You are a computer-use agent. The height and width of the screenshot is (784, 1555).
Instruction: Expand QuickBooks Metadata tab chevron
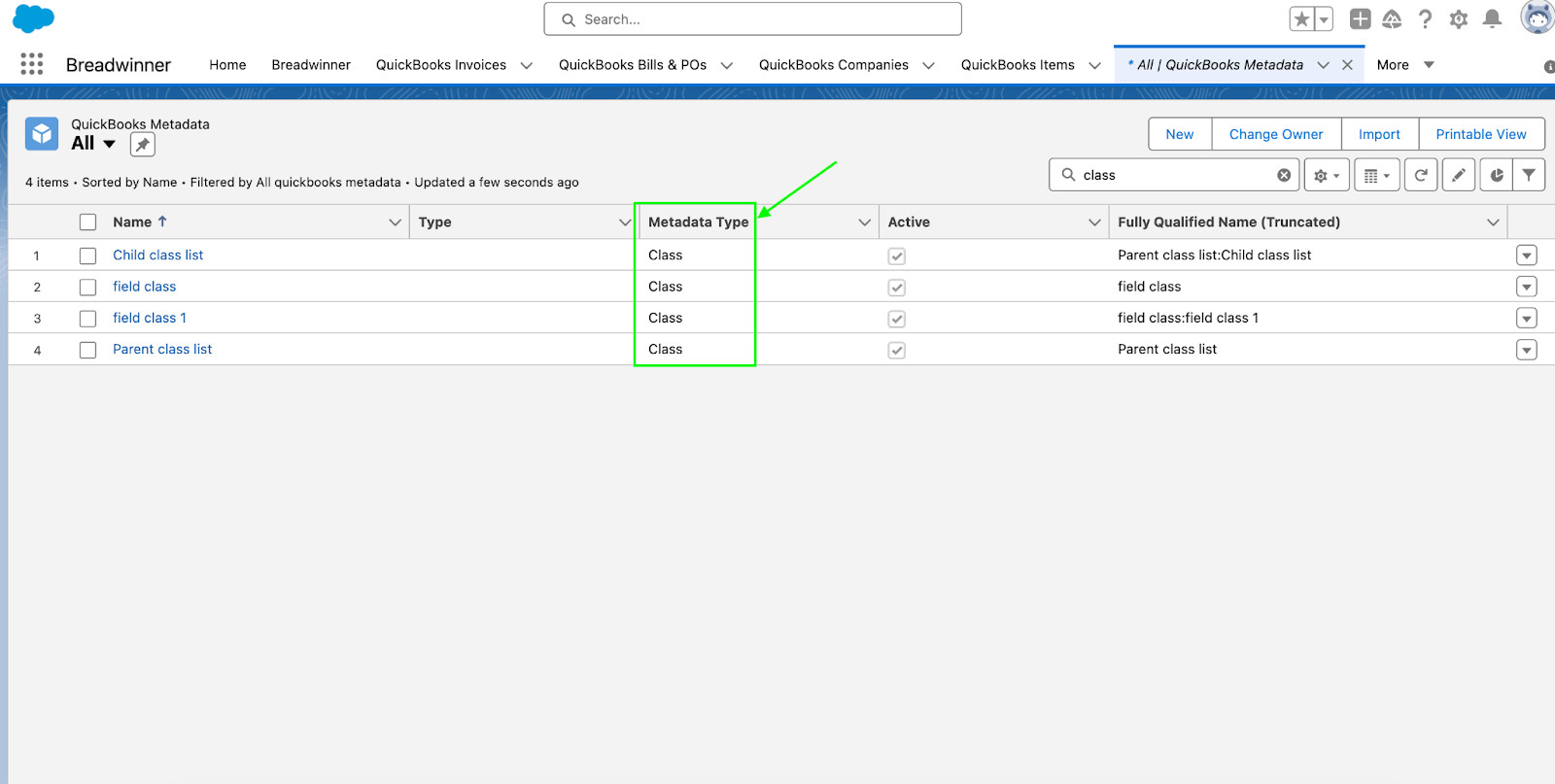[1323, 65]
